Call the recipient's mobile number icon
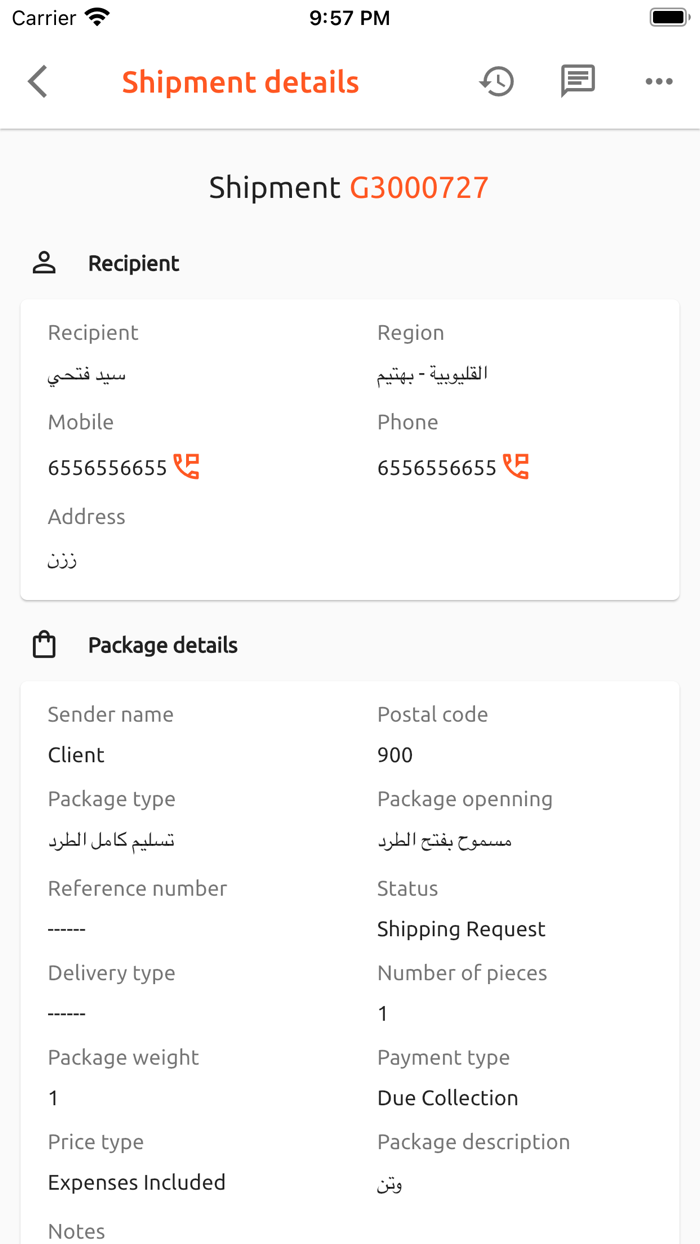 click(x=187, y=466)
